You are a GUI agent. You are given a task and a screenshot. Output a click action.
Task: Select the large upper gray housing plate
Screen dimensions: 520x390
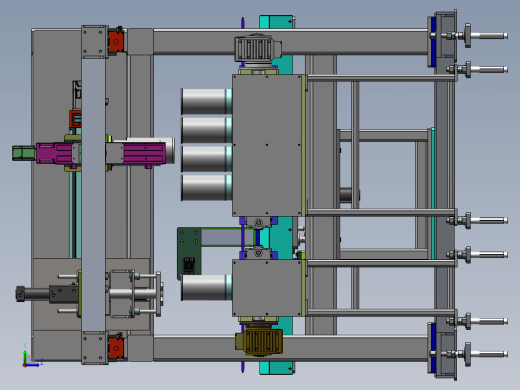[267, 145]
